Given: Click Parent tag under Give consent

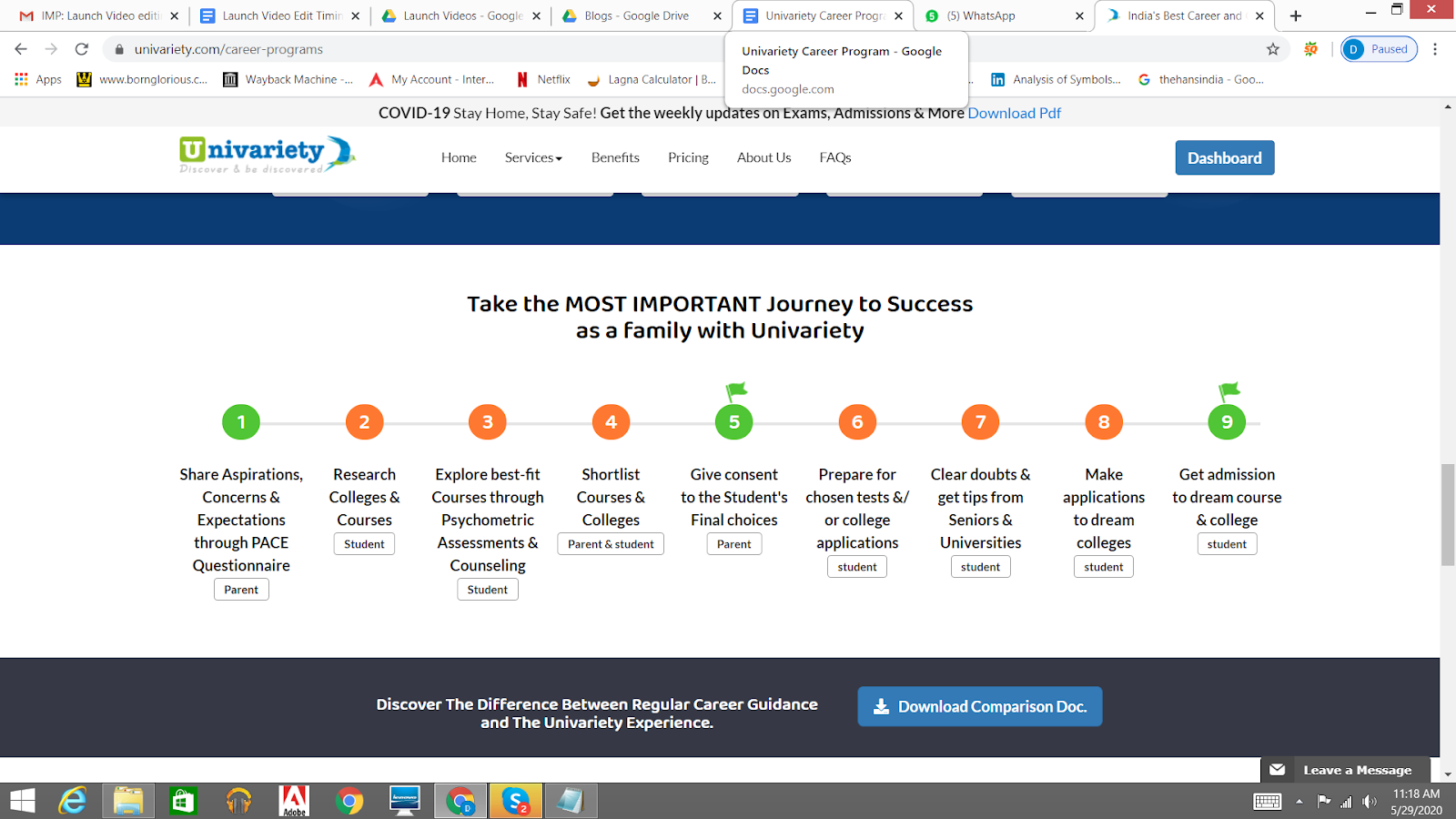Looking at the screenshot, I should [x=734, y=544].
